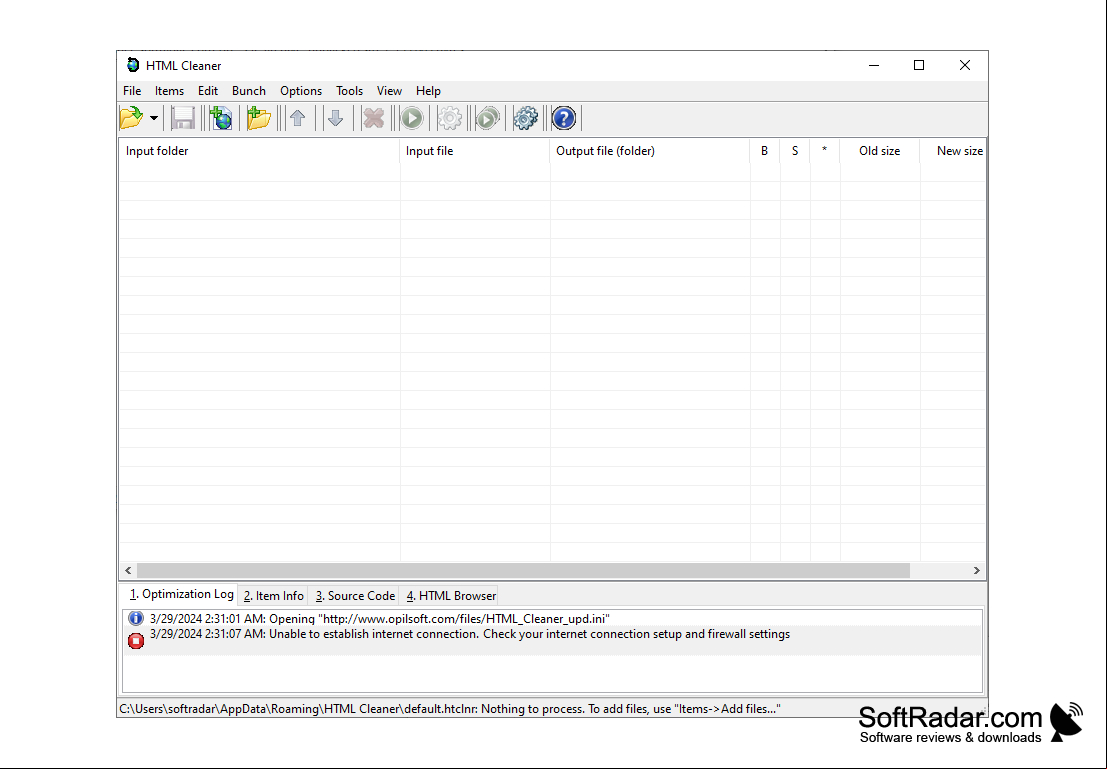This screenshot has width=1107, height=769.
Task: Close the HTML Cleaner window
Action: click(964, 65)
